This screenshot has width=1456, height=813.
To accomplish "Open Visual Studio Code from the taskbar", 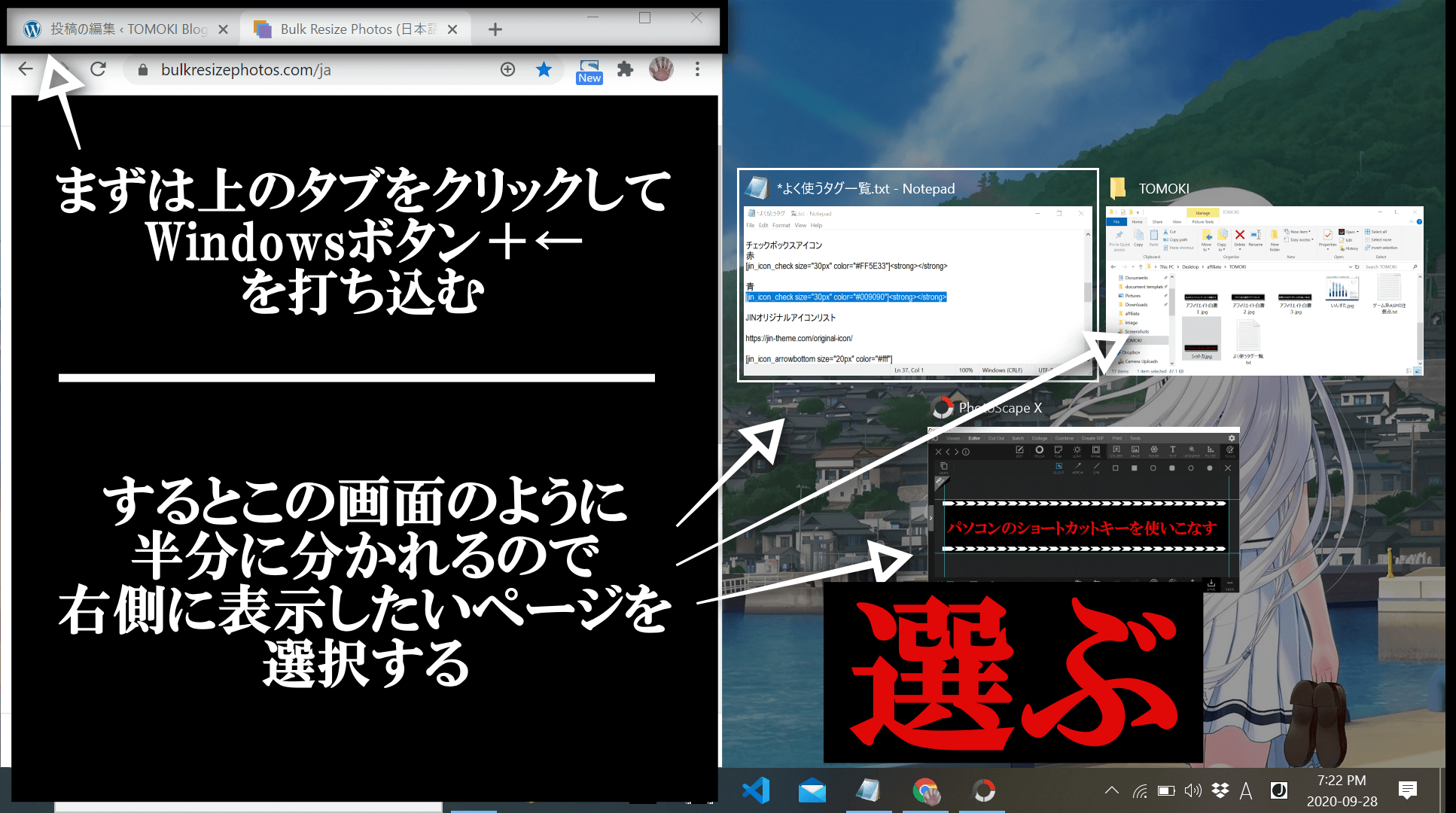I will (755, 790).
